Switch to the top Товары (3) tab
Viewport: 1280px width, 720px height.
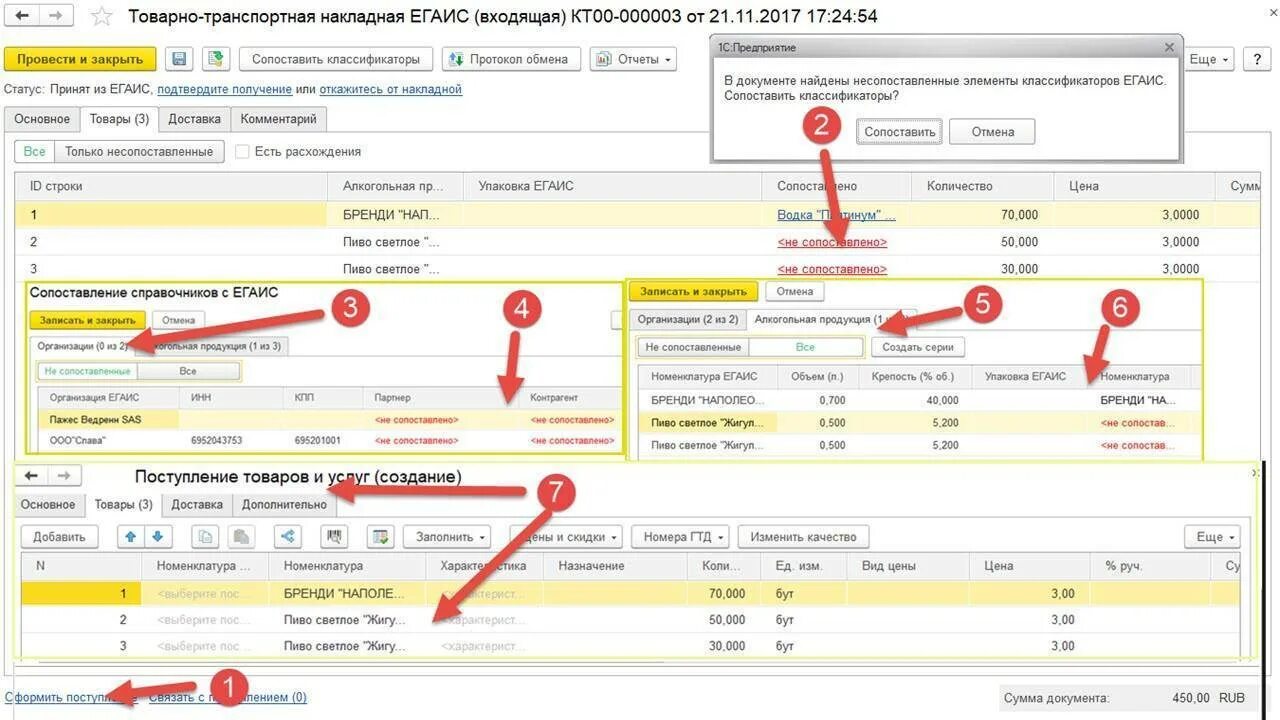[x=119, y=119]
